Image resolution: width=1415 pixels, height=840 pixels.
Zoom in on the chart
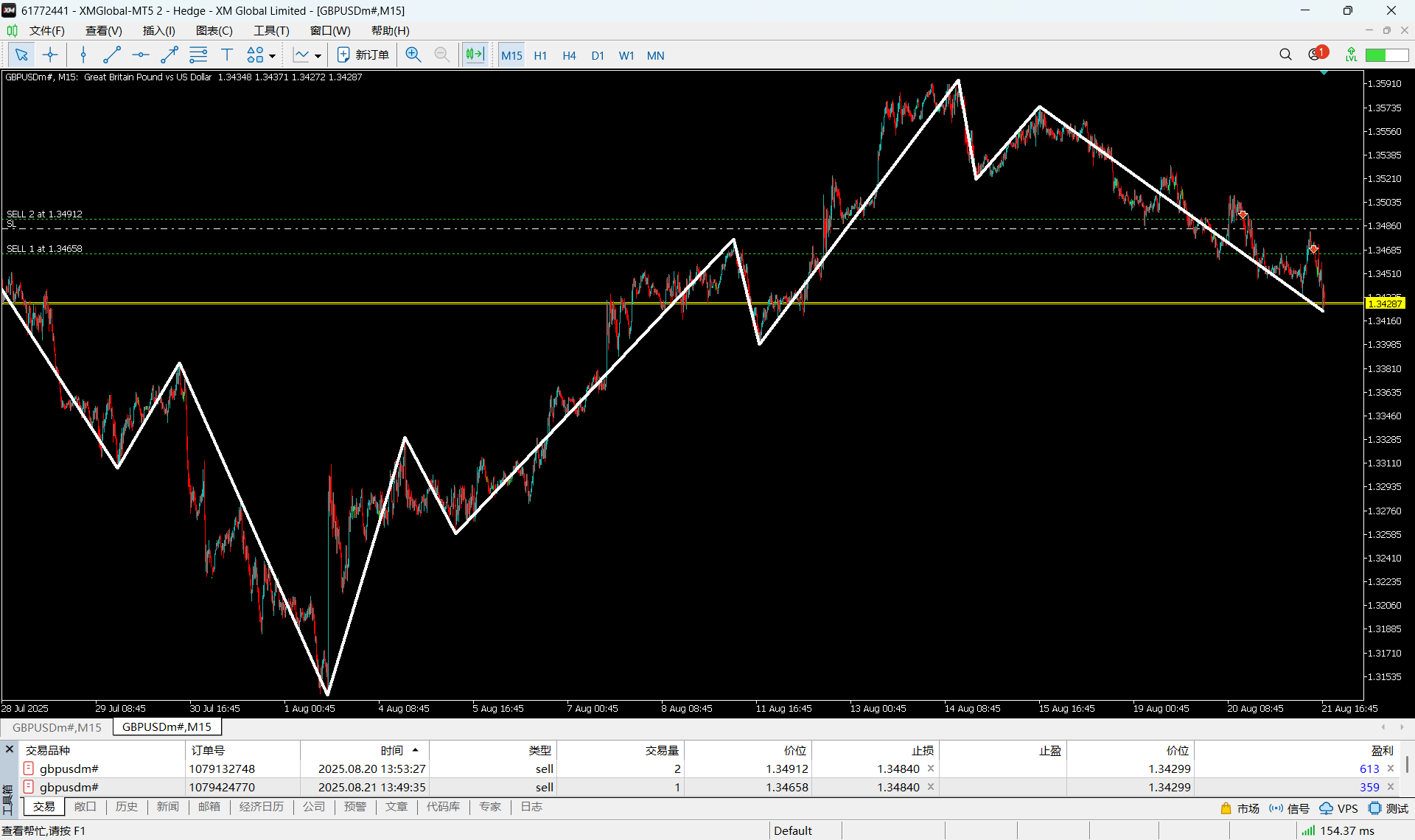click(x=413, y=55)
